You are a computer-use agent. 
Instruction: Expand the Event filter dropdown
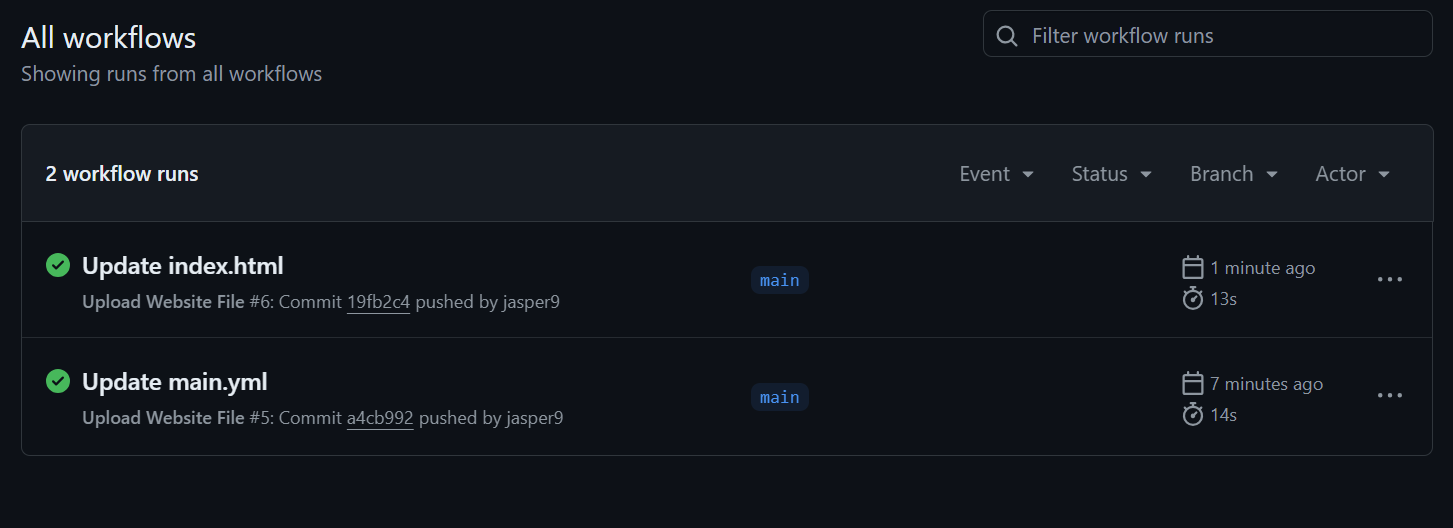click(x=996, y=174)
